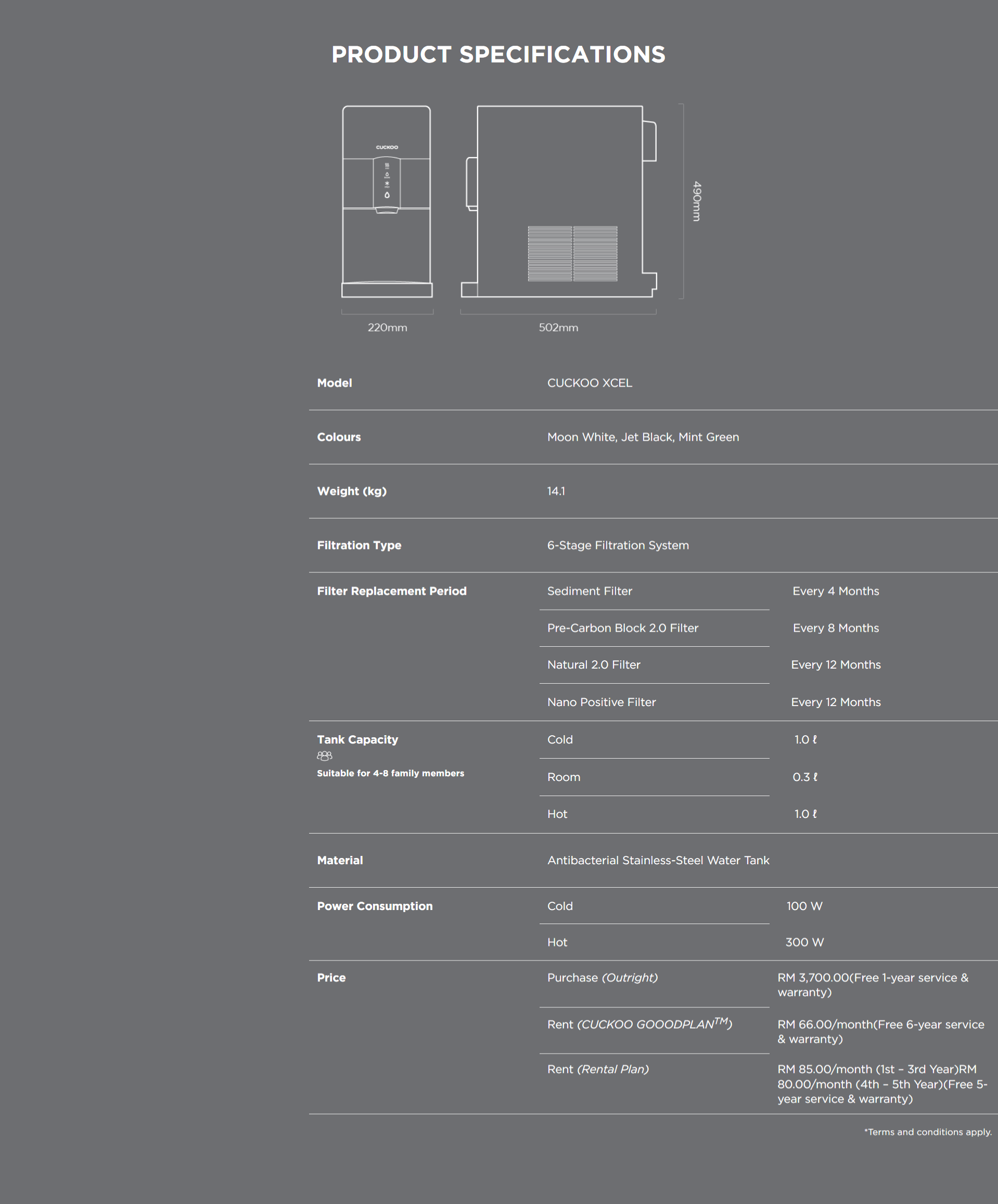
Task: Click 'Rent (Rental Plan)' option
Action: pyautogui.click(x=598, y=1069)
